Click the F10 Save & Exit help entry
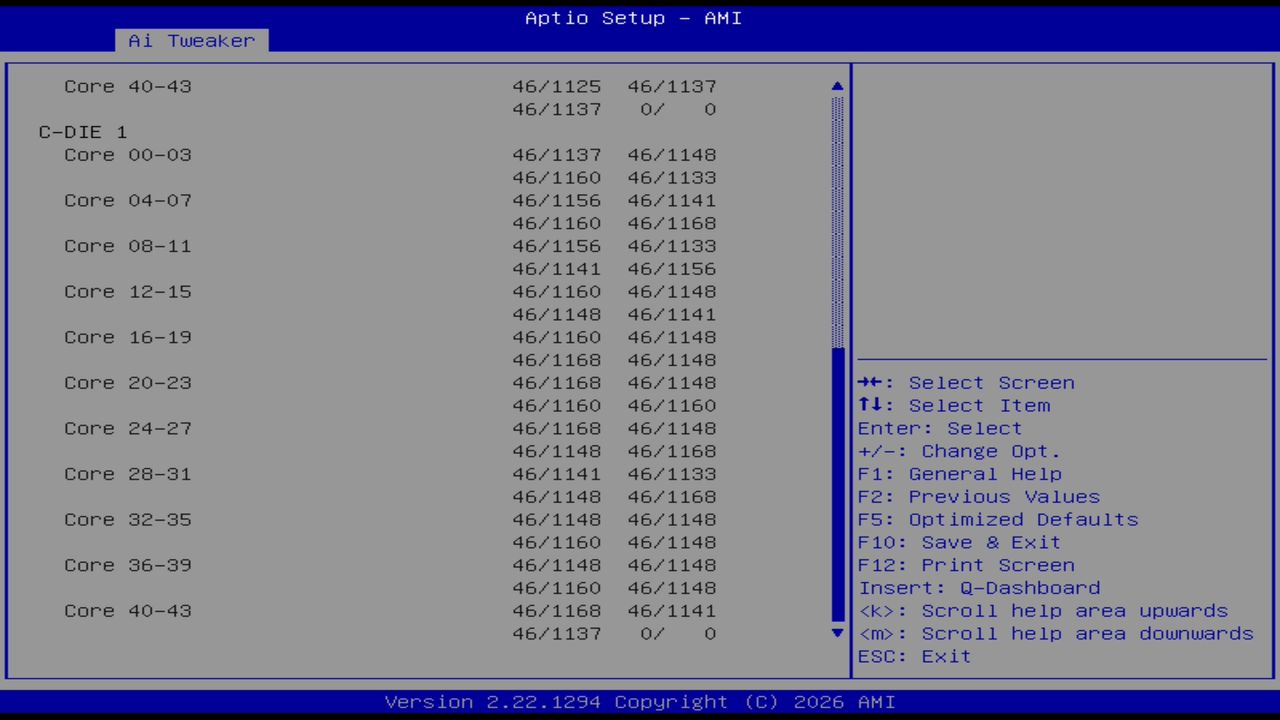 click(959, 542)
